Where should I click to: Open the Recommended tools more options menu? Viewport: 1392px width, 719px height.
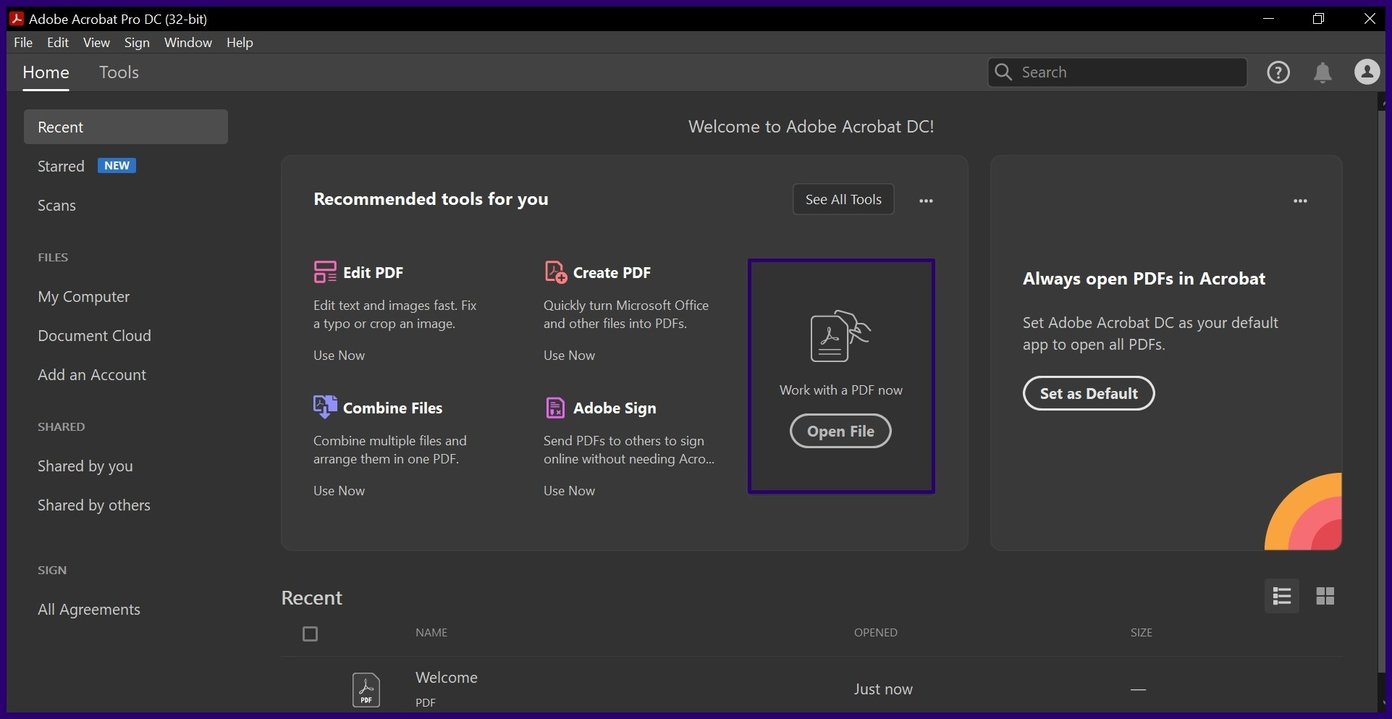pyautogui.click(x=926, y=201)
